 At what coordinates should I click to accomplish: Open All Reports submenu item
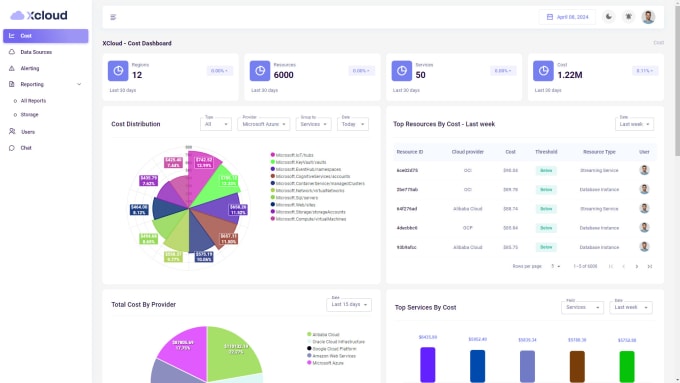(x=33, y=101)
